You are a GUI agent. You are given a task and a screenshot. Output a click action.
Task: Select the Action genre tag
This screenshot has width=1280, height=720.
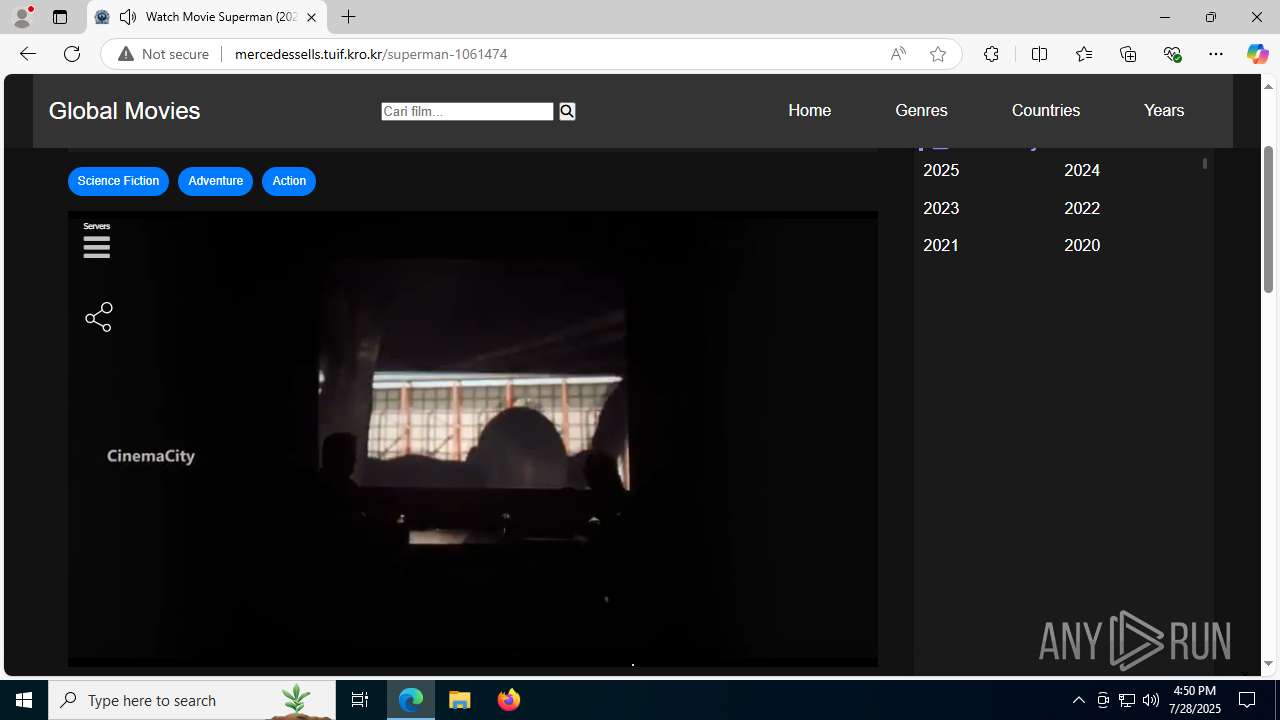click(289, 181)
